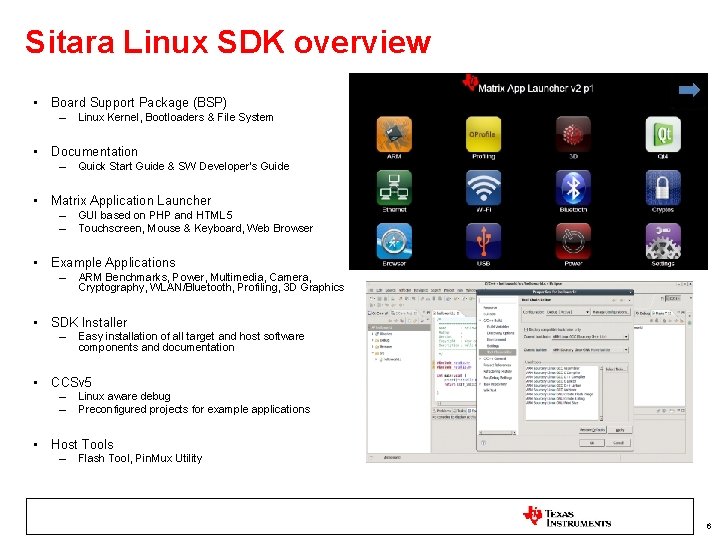
Task: Open the Configuration dropdown in Properties dialog
Action: click(x=568, y=312)
